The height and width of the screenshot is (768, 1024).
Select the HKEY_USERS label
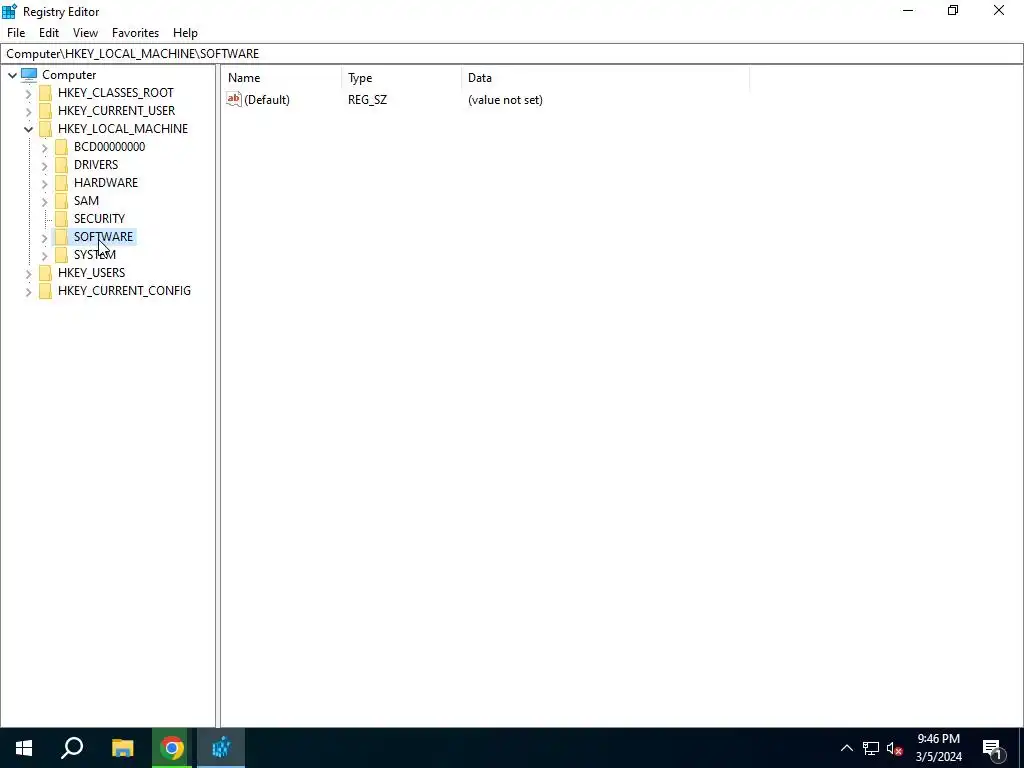coord(91,273)
